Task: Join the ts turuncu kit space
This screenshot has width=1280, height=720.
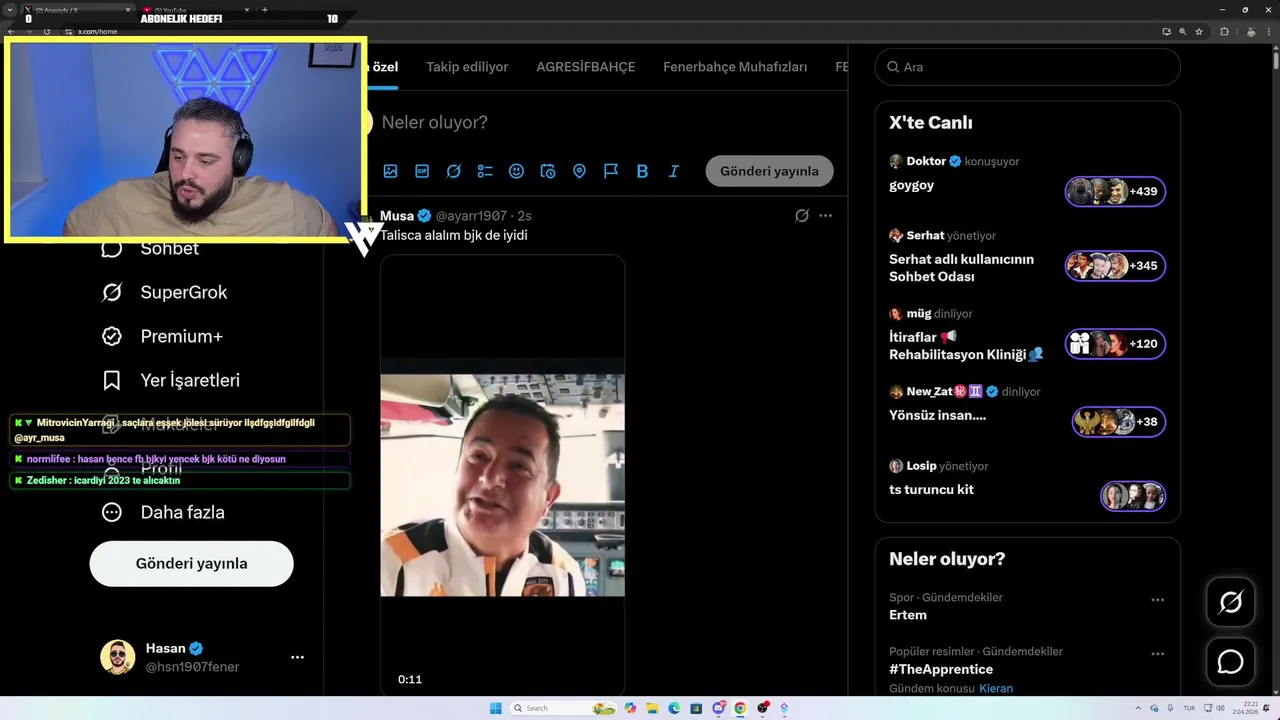Action: point(931,489)
